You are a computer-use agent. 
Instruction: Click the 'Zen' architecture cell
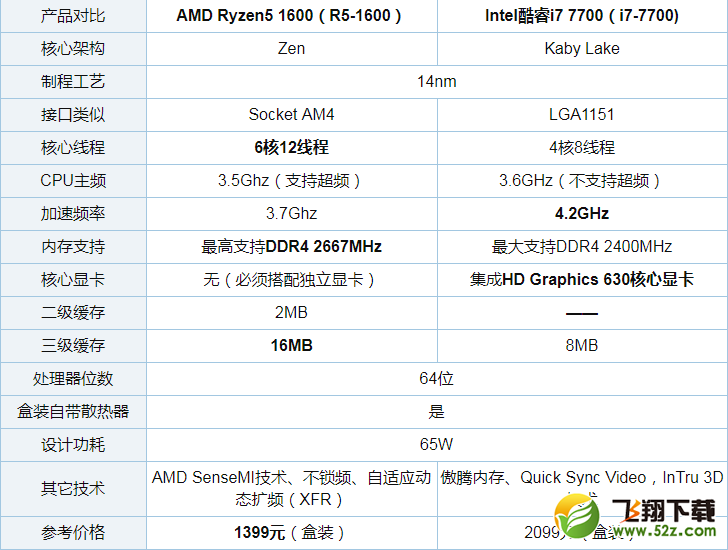292,49
